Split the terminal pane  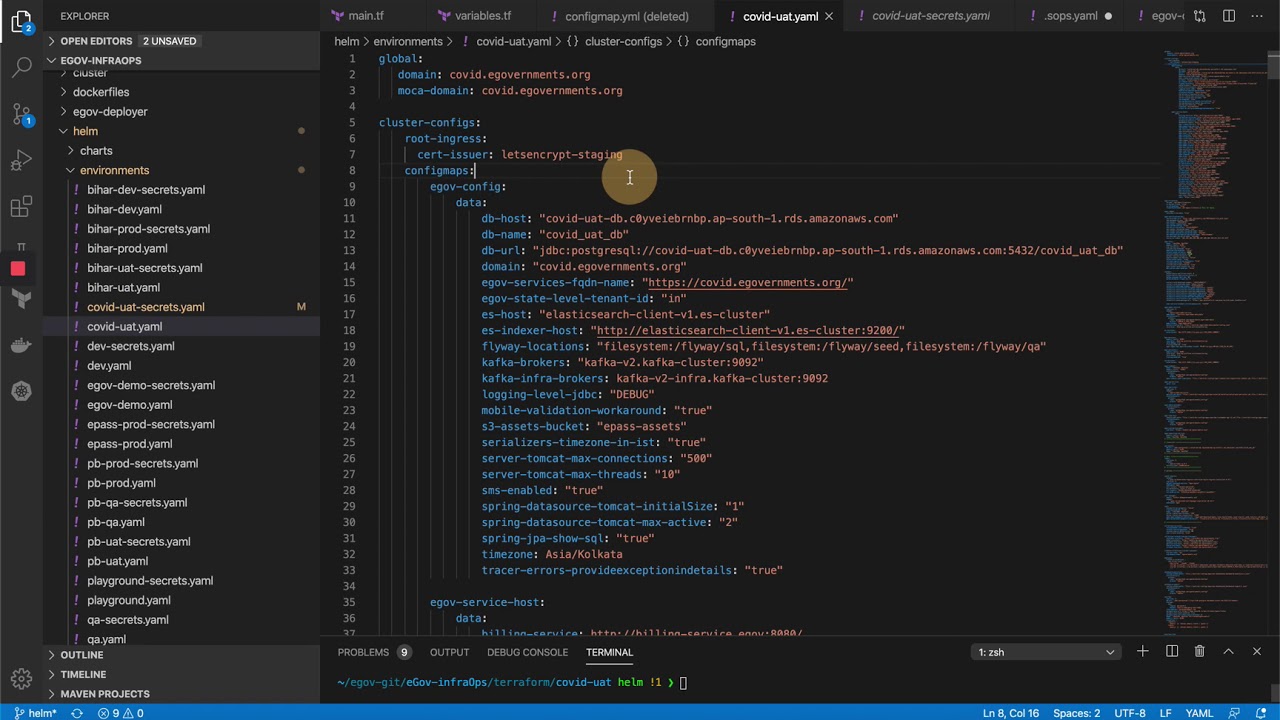1171,652
